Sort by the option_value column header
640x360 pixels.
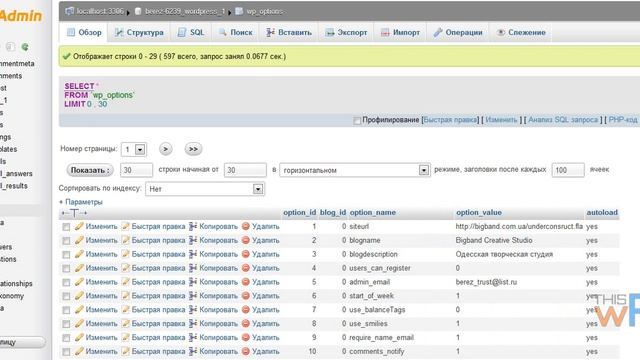coord(479,212)
